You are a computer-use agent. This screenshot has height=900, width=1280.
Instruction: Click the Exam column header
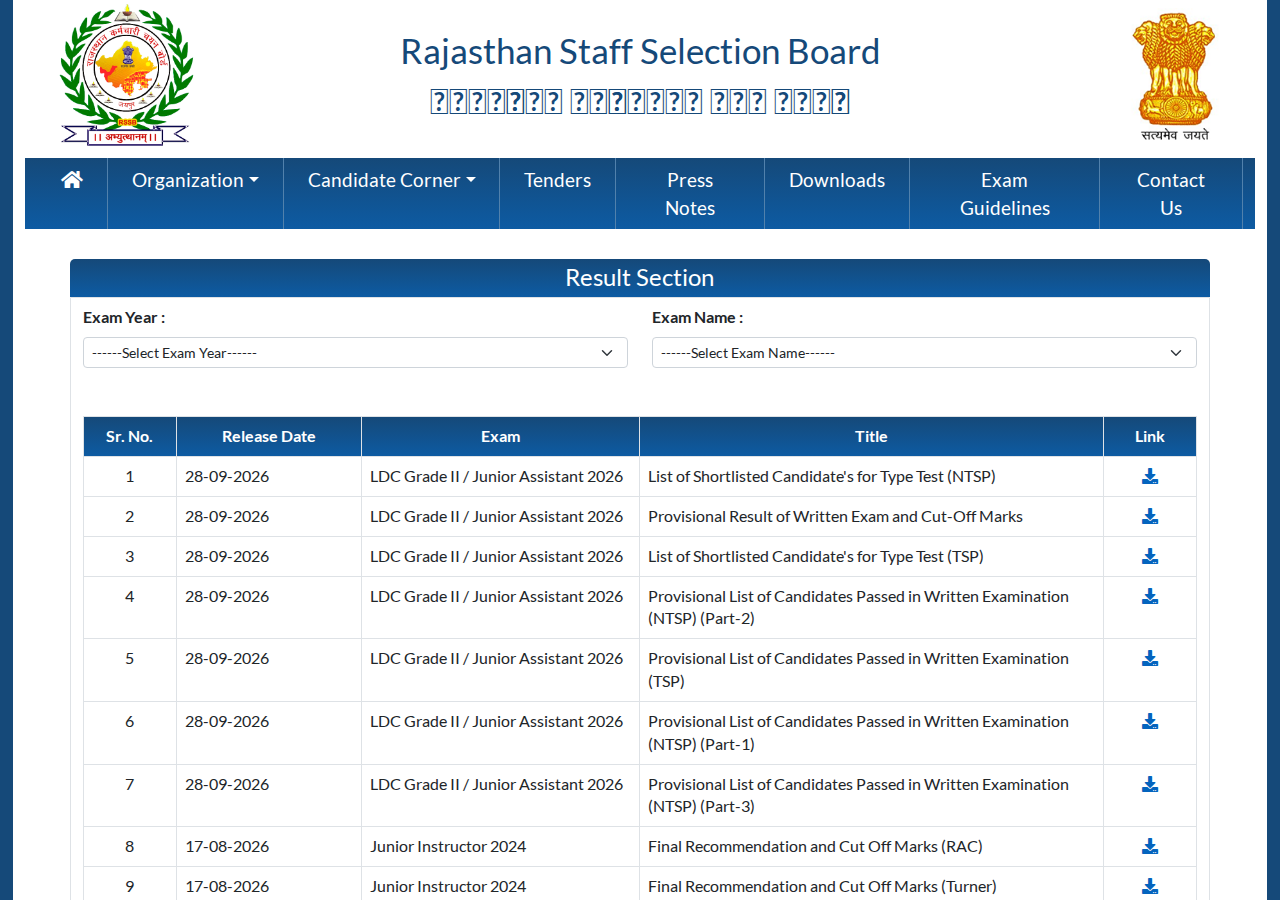[x=500, y=436]
